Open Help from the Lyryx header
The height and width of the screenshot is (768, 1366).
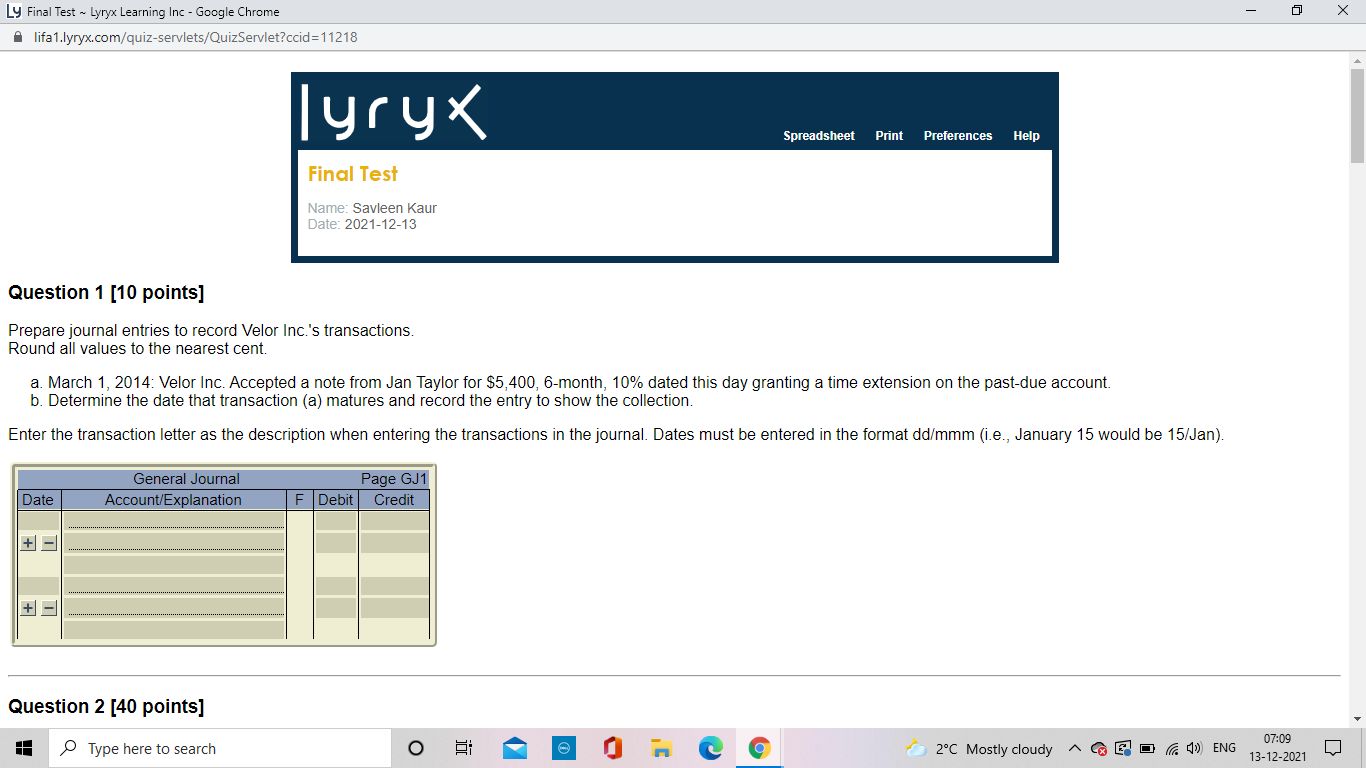[x=1026, y=135]
